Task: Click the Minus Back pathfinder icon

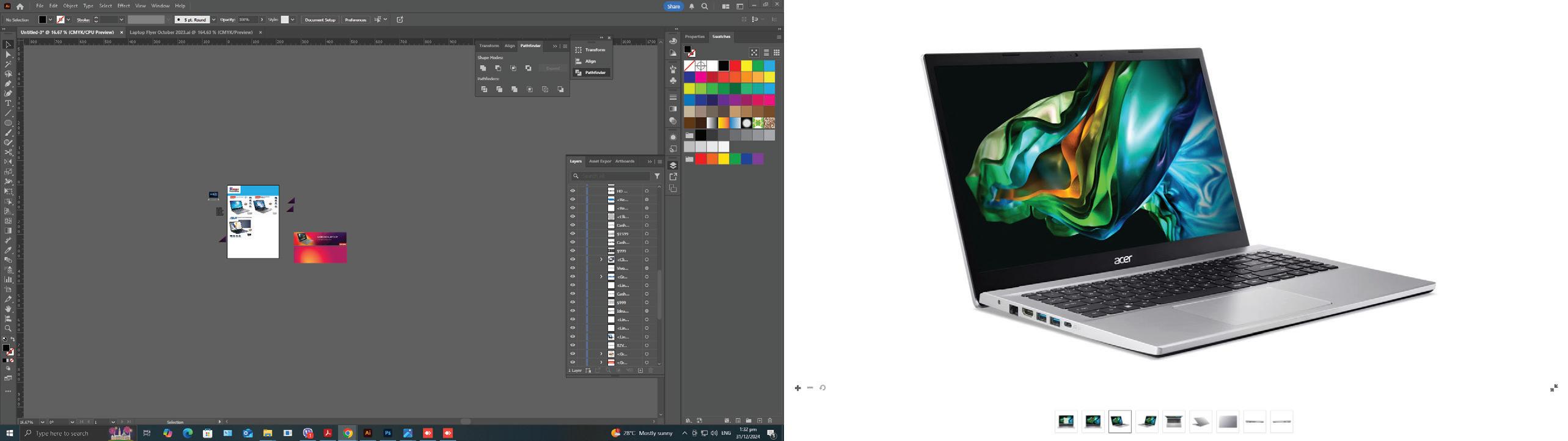Action: [x=560, y=90]
